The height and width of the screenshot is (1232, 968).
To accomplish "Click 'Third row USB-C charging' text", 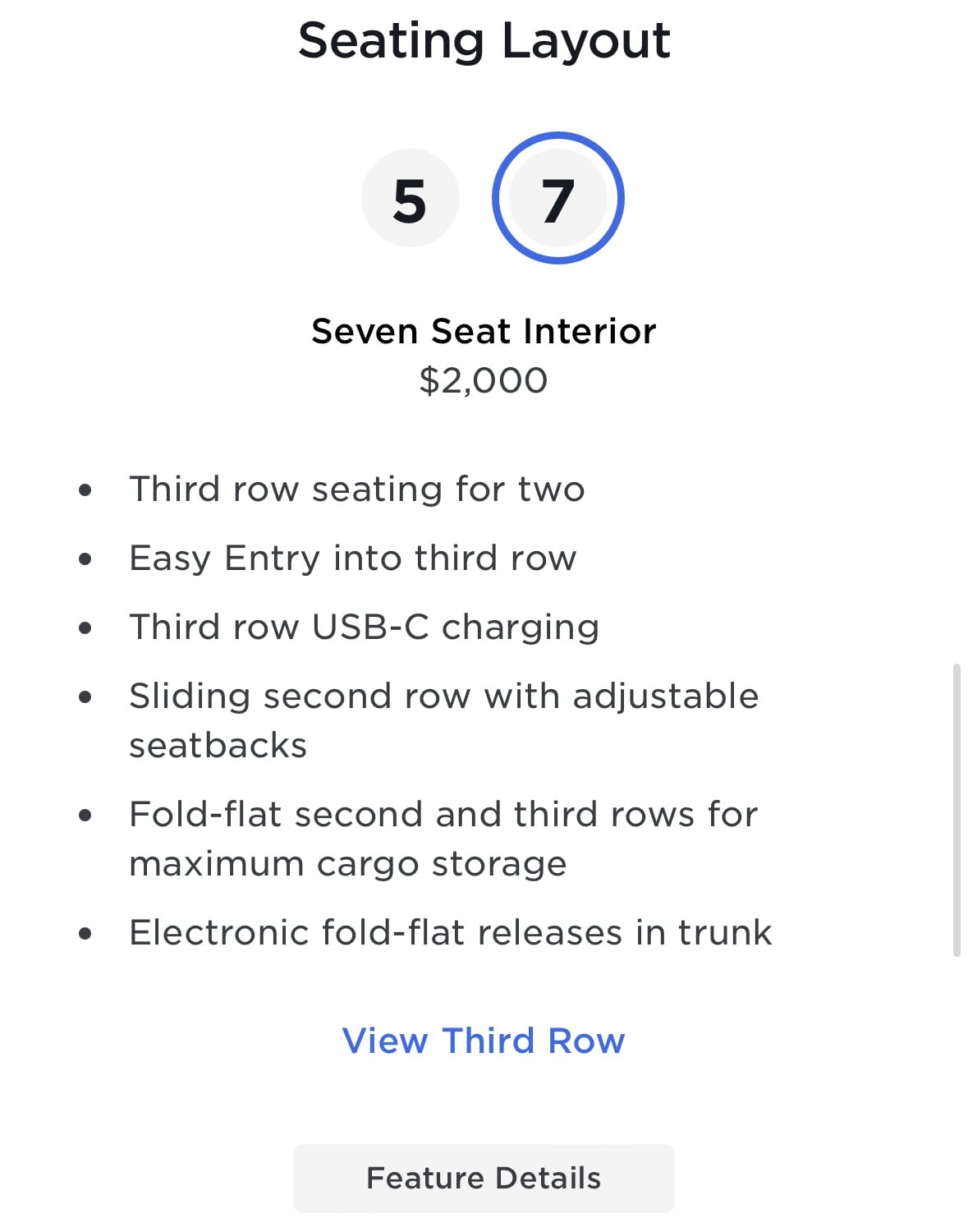I will (x=365, y=627).
